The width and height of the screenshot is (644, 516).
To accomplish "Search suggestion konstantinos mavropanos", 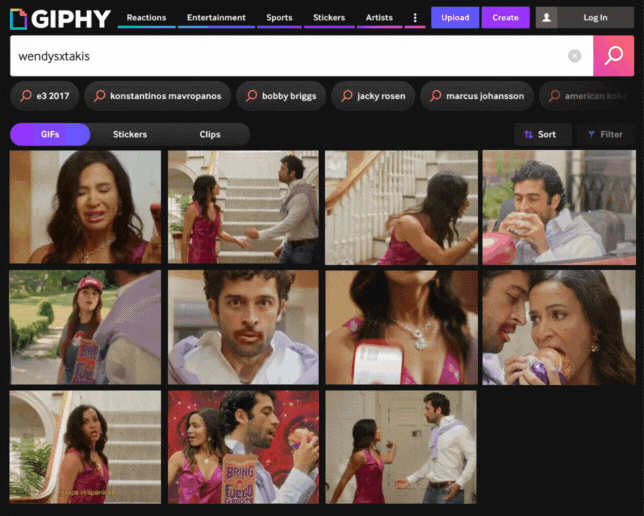I will click(158, 96).
